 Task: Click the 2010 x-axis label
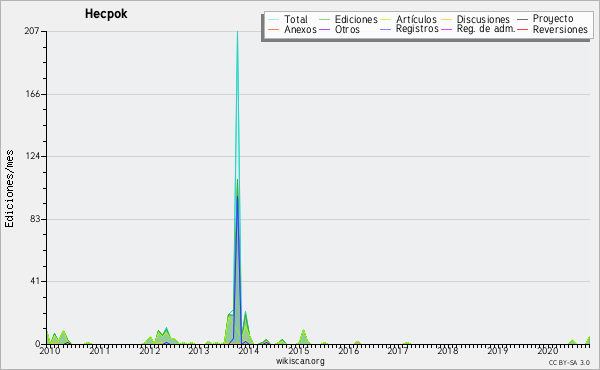point(50,350)
